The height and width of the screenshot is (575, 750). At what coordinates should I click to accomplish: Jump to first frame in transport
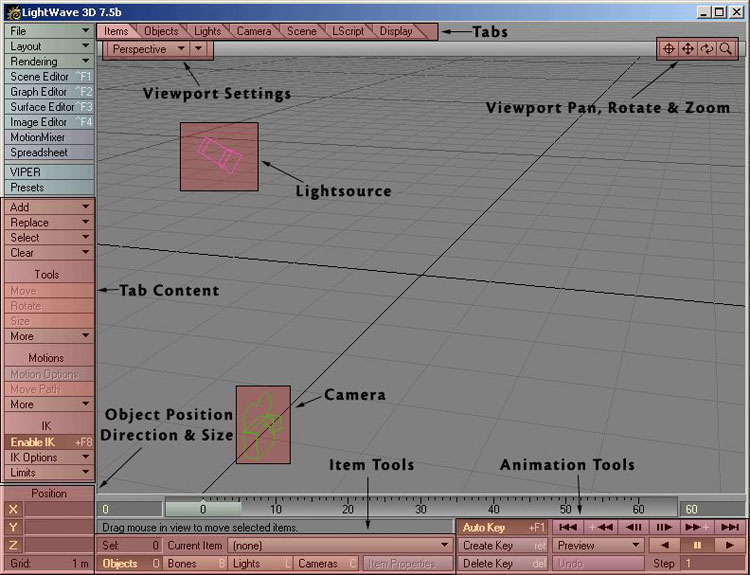[568, 527]
